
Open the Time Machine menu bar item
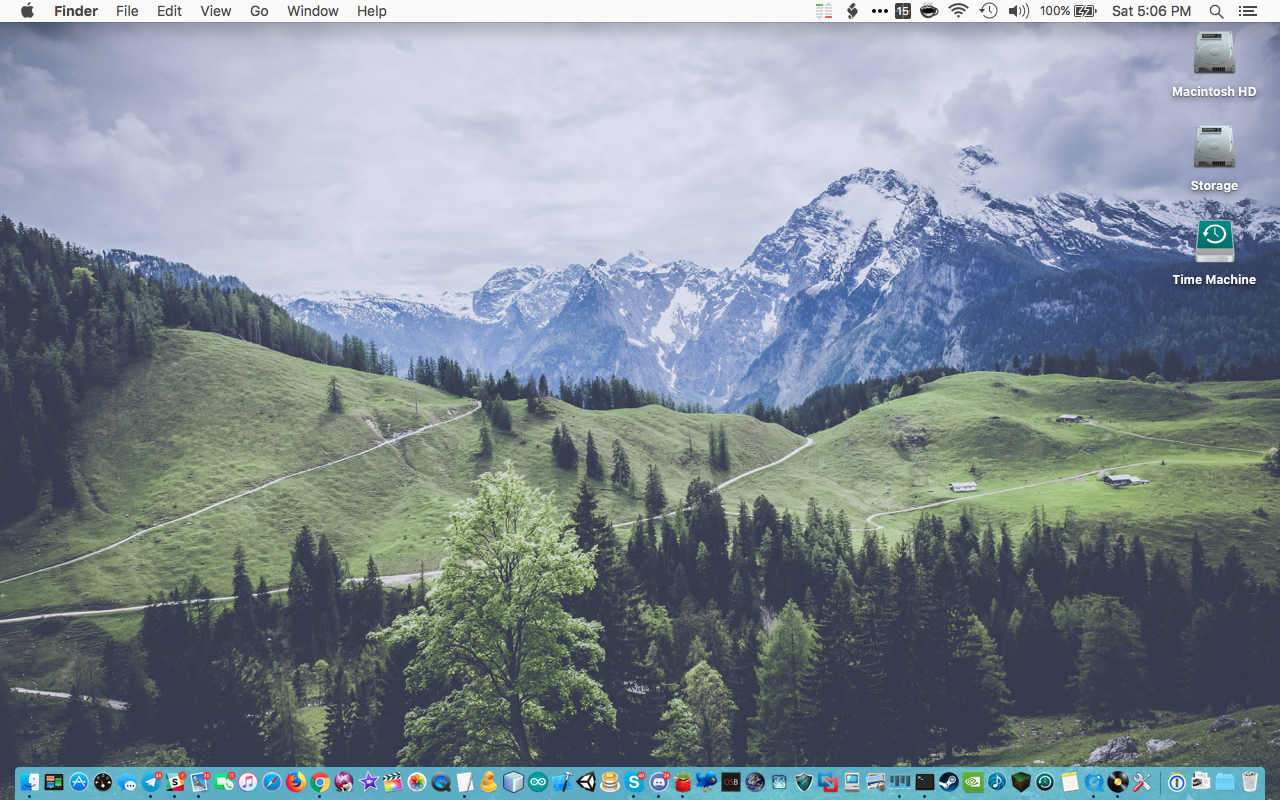tap(988, 11)
